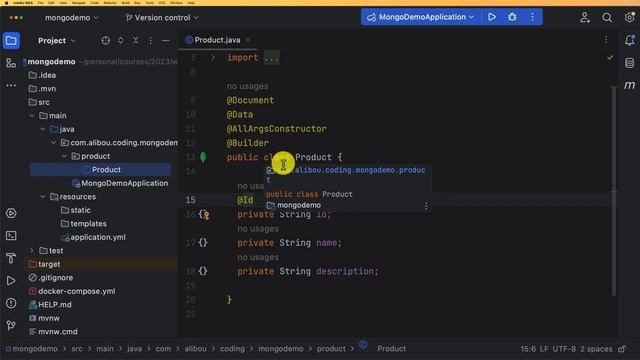Open the Terminal tool window icon
The height and width of the screenshot is (360, 640).
11,236
